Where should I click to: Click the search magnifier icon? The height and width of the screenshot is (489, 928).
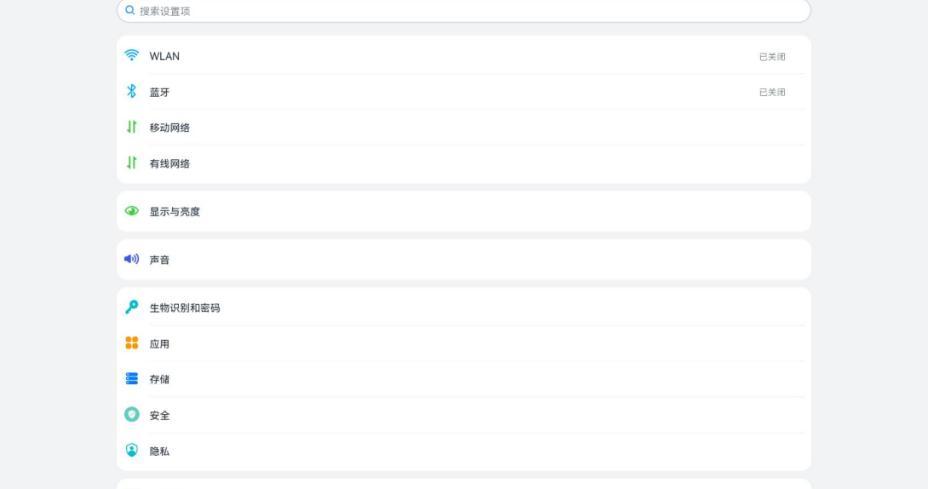click(130, 11)
